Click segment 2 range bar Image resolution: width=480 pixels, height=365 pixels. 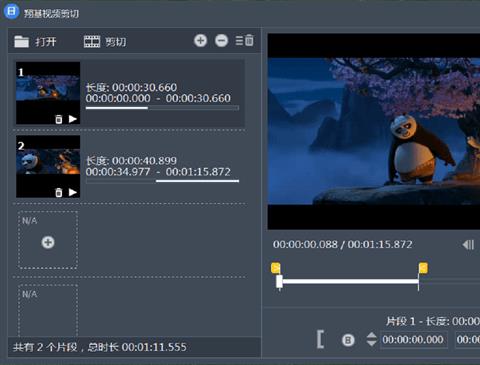pos(162,181)
